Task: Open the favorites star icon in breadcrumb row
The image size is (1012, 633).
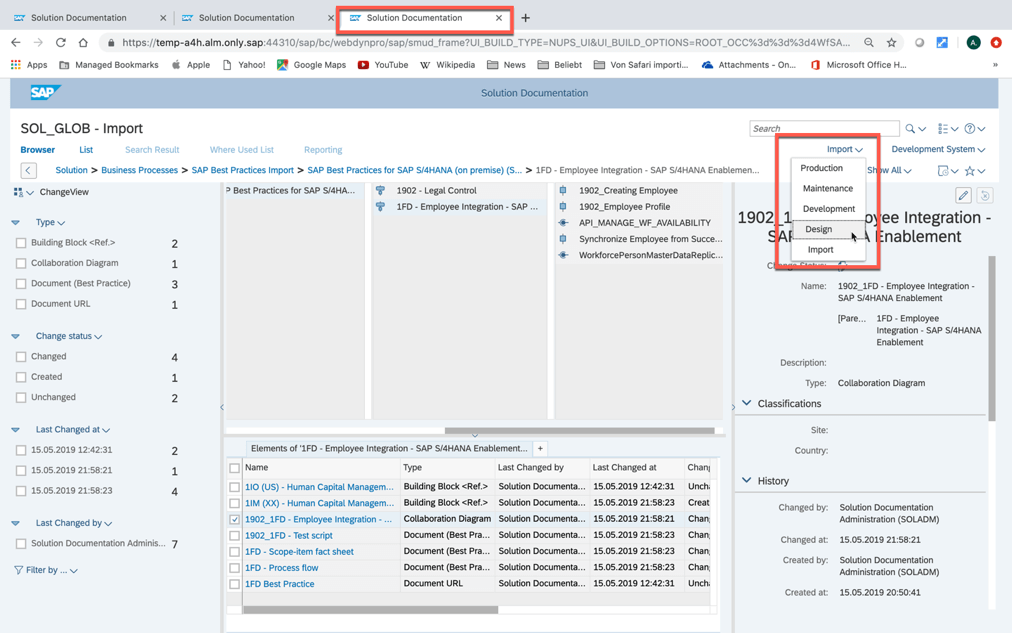Action: pos(969,171)
